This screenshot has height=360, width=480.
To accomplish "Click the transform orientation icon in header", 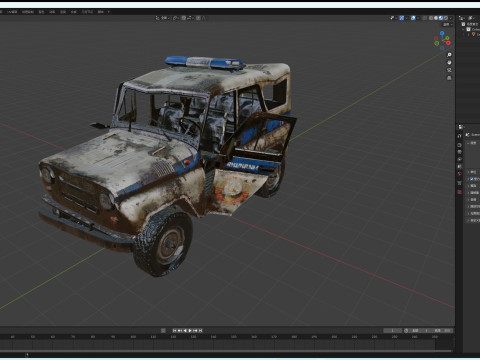I will tap(157, 18).
